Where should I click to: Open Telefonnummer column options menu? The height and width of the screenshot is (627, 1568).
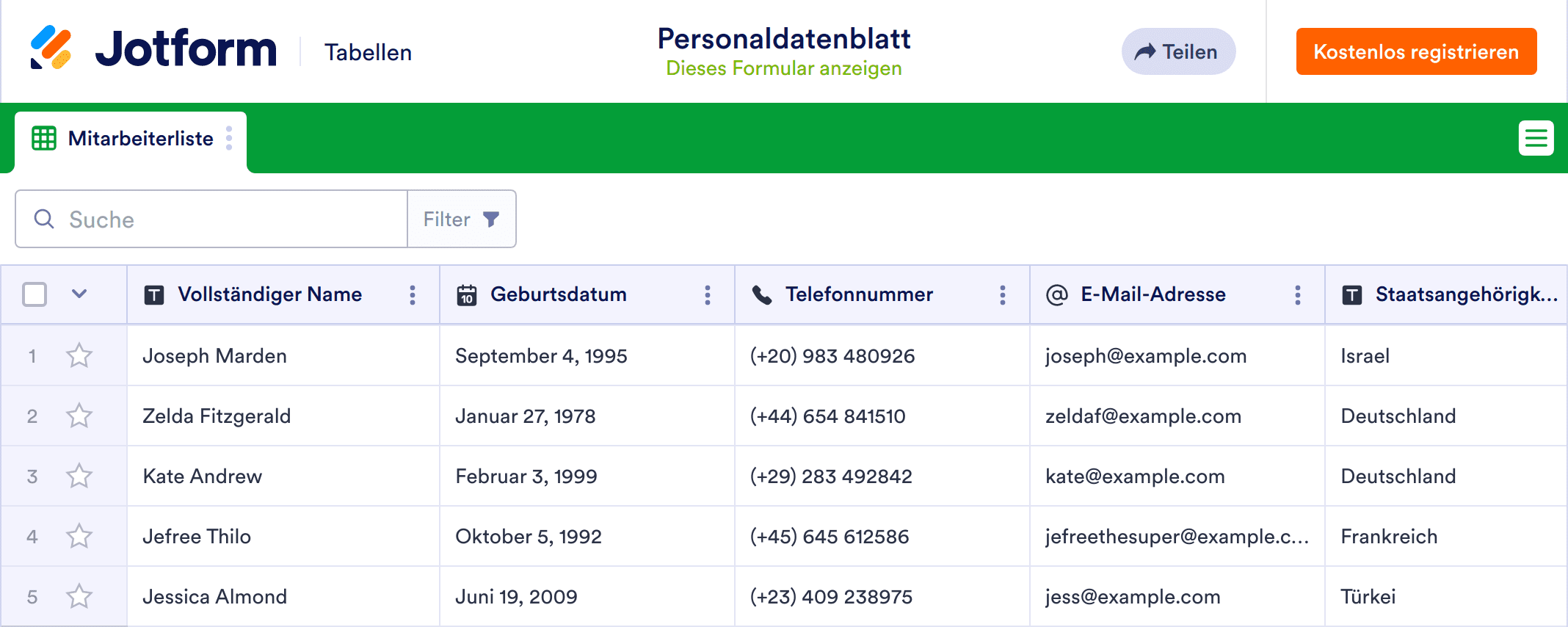tap(1003, 295)
